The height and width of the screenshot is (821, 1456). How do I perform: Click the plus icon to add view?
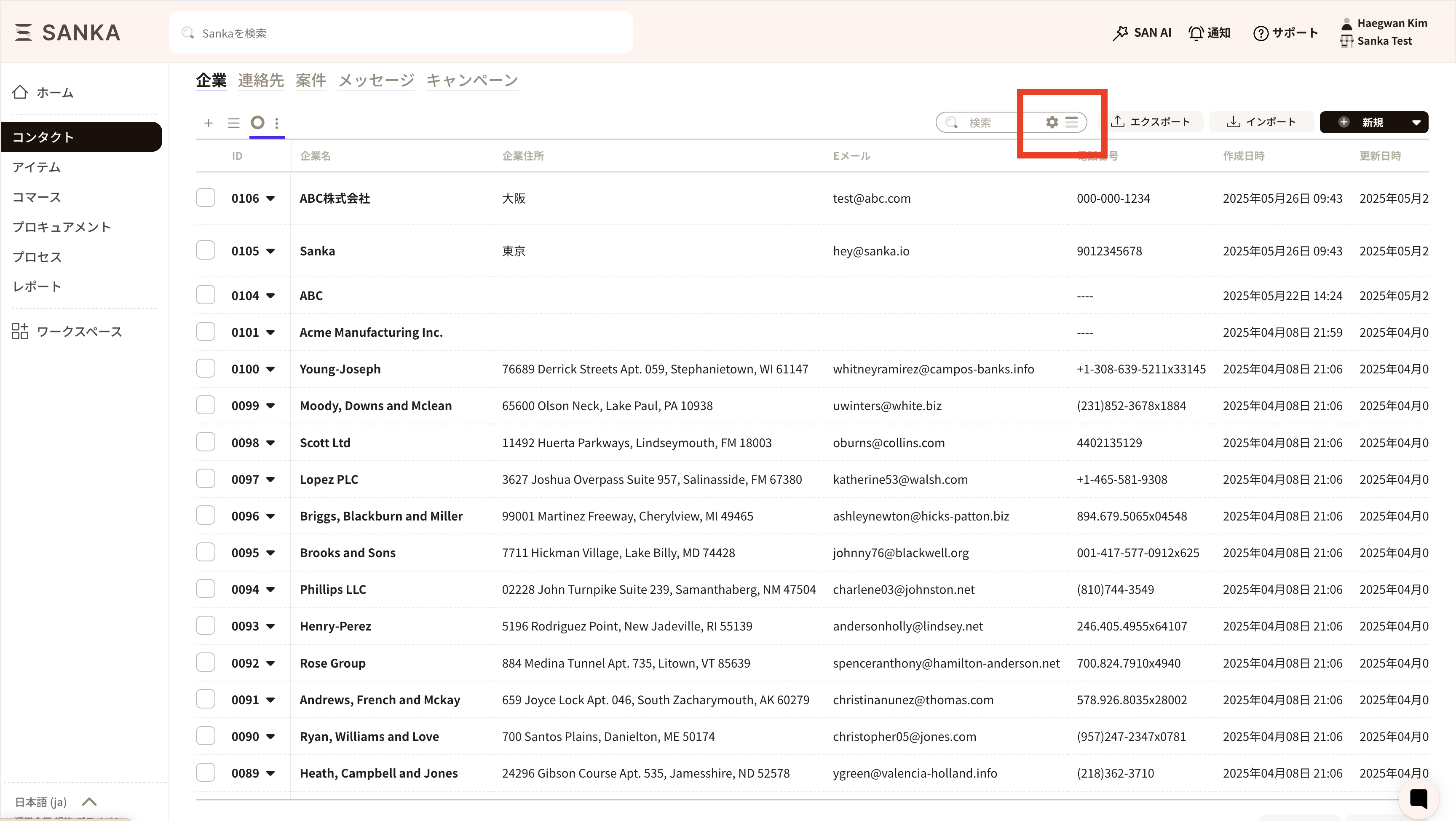(209, 123)
